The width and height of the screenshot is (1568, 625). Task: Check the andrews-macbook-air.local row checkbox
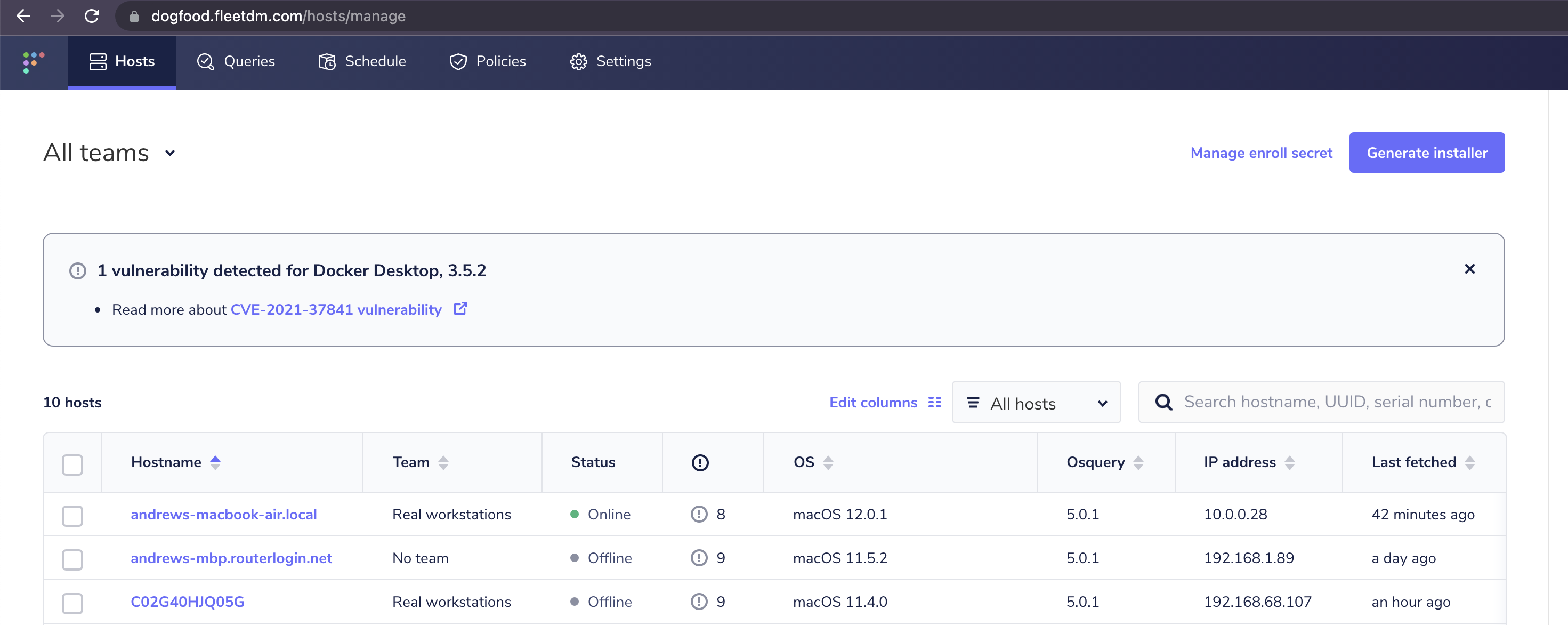point(72,515)
